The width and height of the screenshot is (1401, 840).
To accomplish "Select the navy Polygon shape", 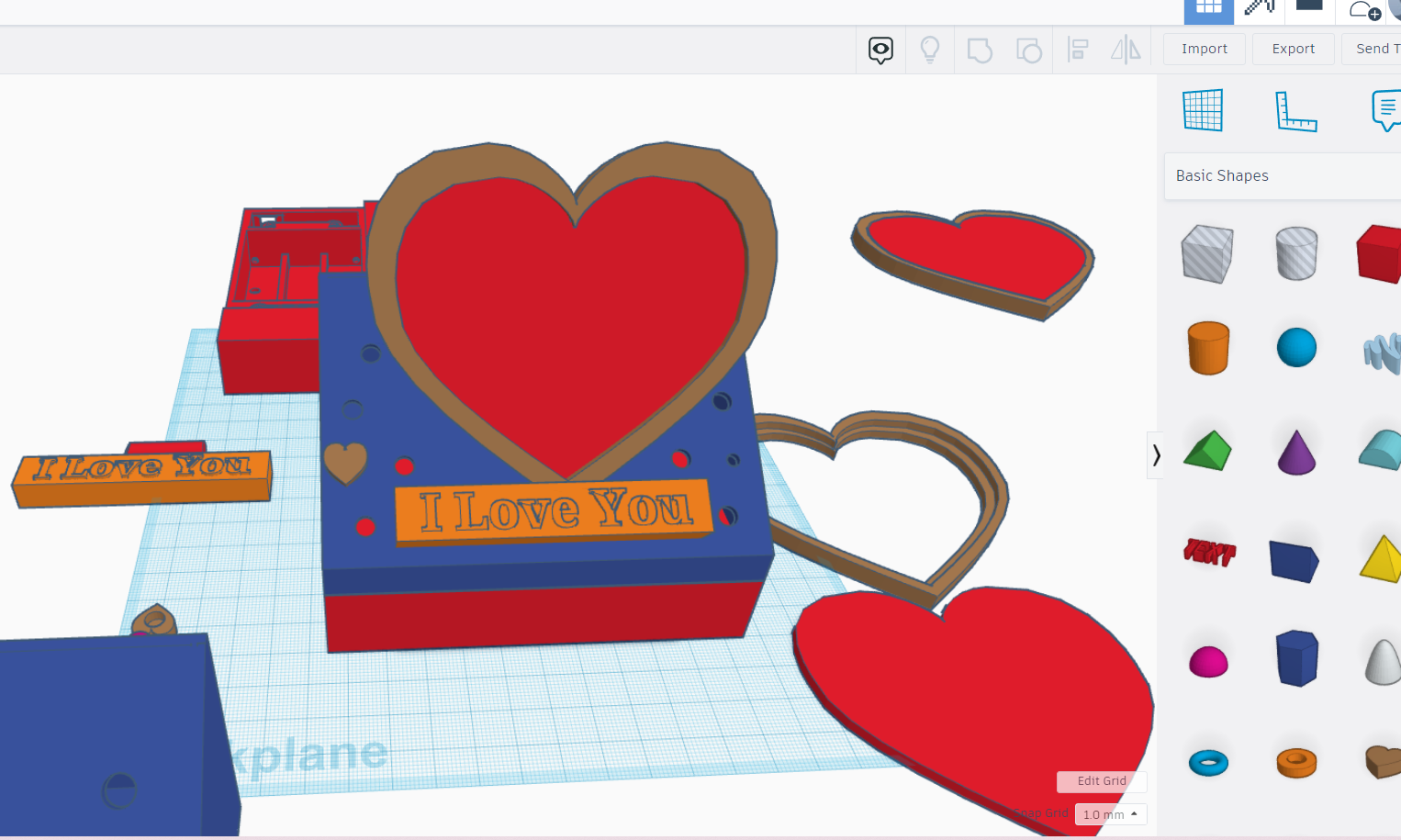I will 1296,658.
